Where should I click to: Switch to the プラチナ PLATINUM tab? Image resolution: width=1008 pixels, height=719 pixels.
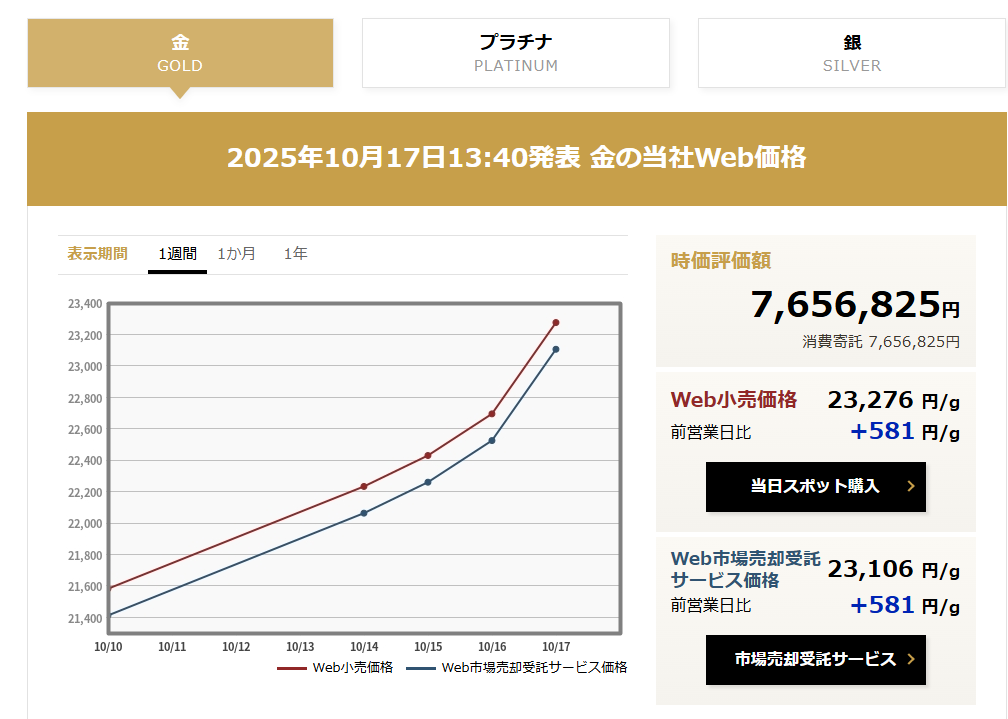point(515,53)
